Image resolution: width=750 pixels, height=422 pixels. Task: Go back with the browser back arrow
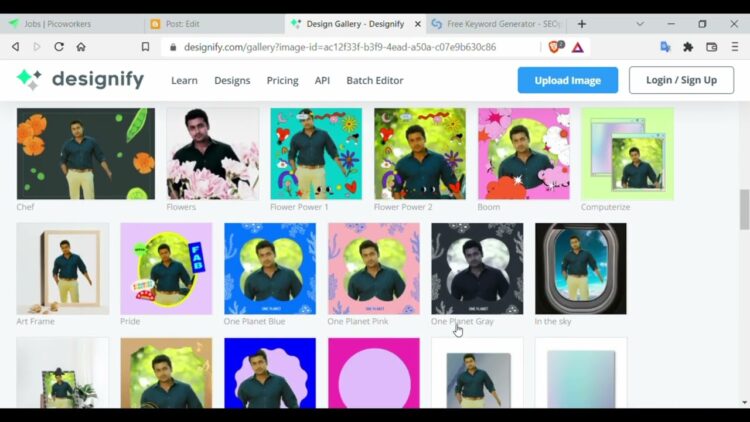pos(16,47)
